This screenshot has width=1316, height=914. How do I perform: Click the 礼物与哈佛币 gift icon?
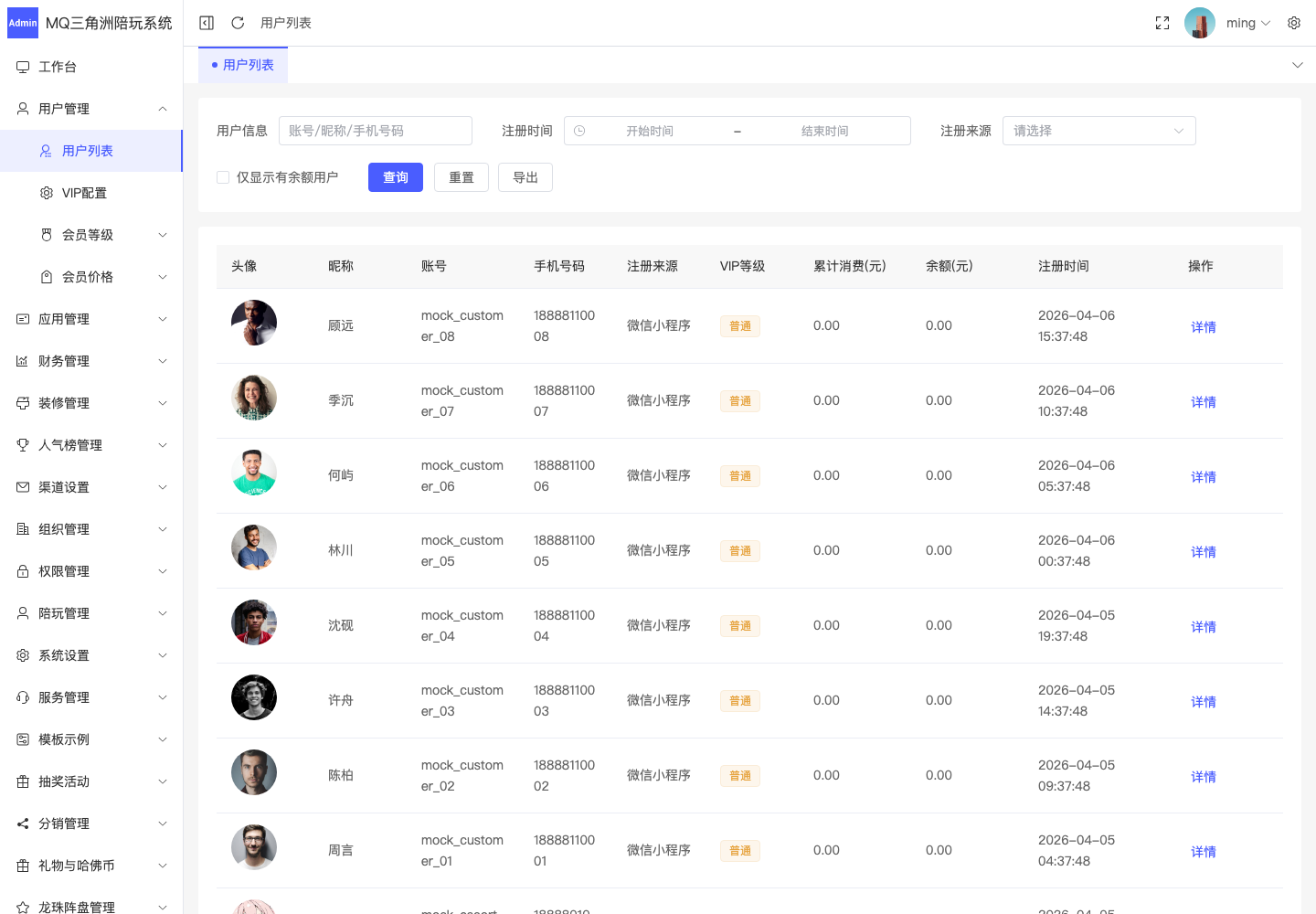23,866
